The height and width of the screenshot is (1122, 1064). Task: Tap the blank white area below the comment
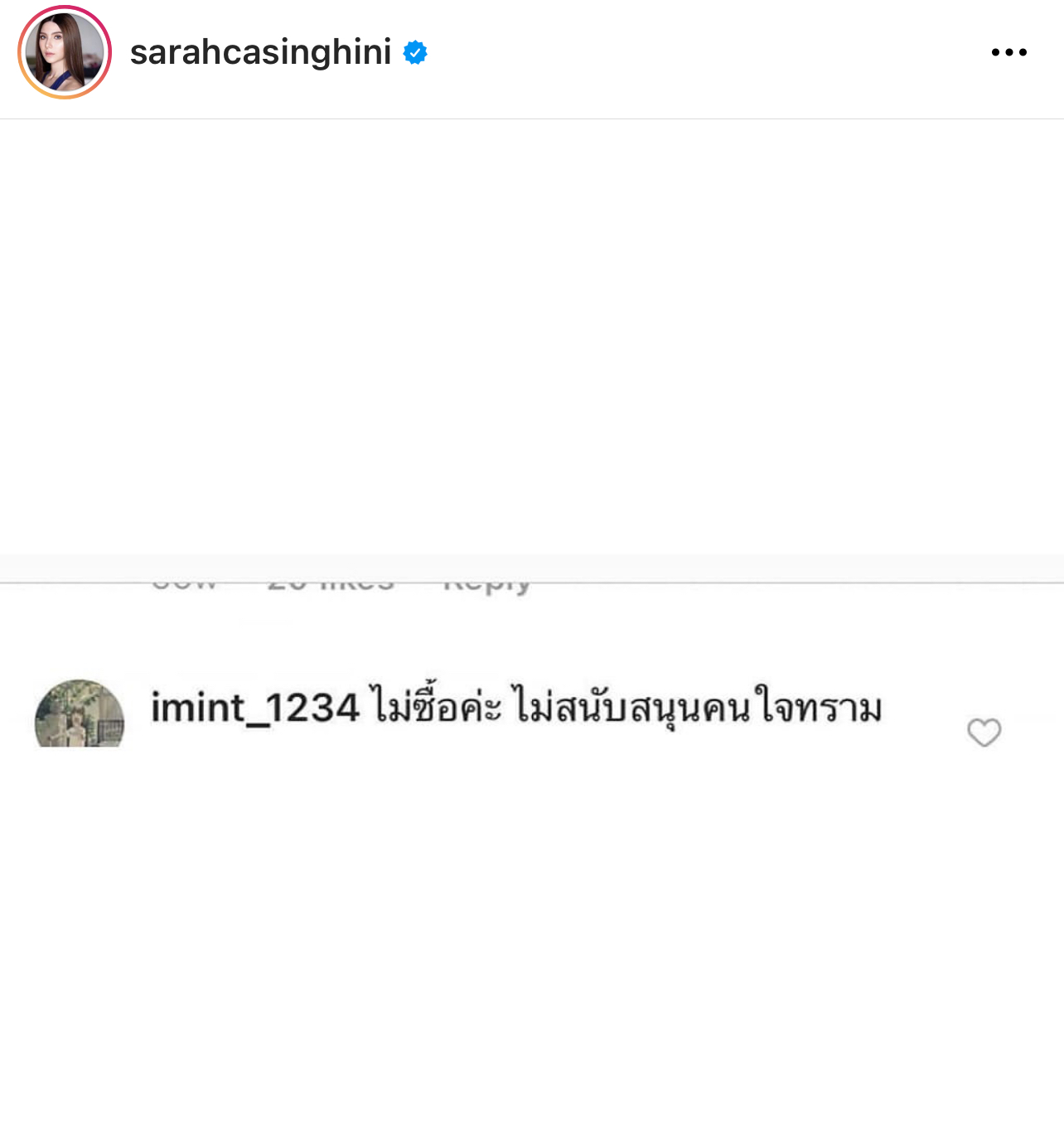point(532,934)
